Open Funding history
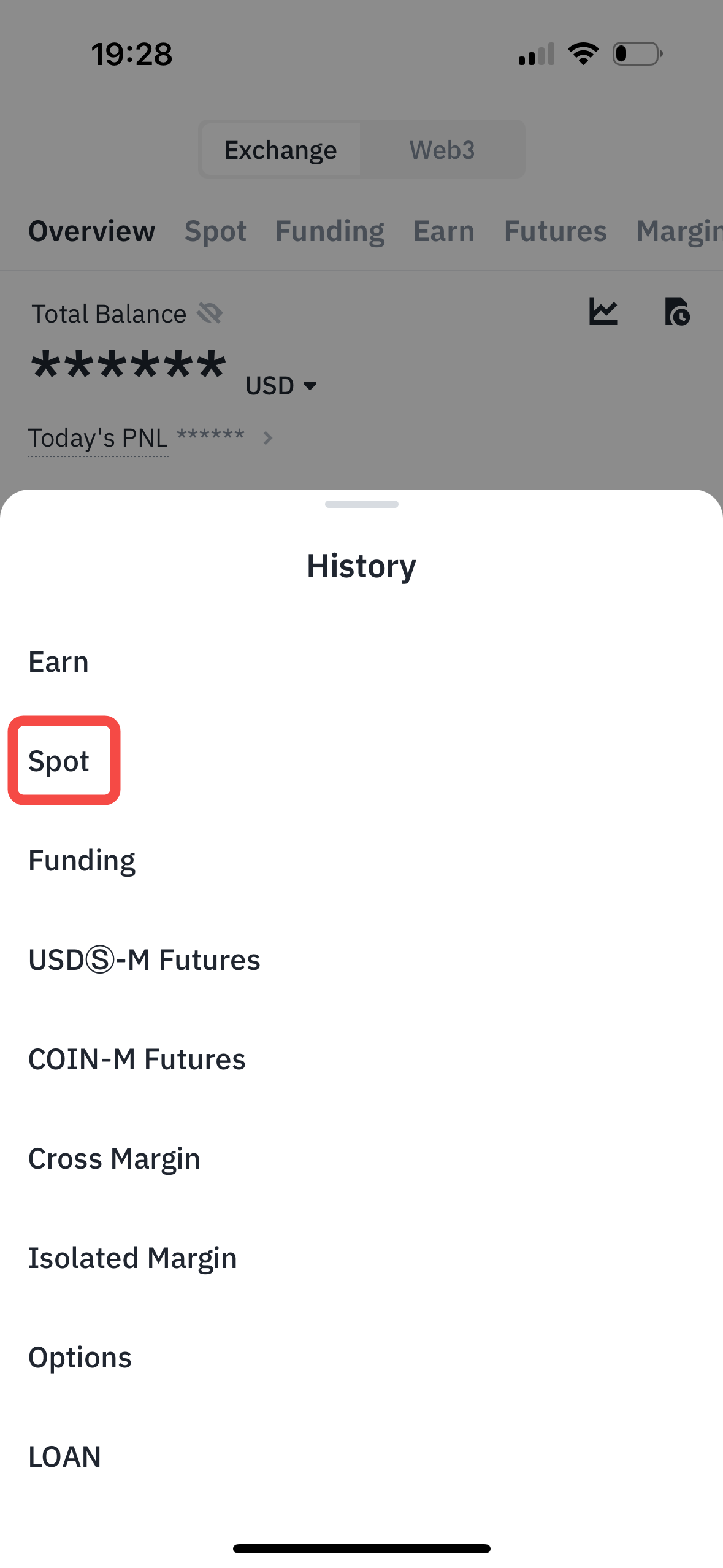 click(x=82, y=861)
